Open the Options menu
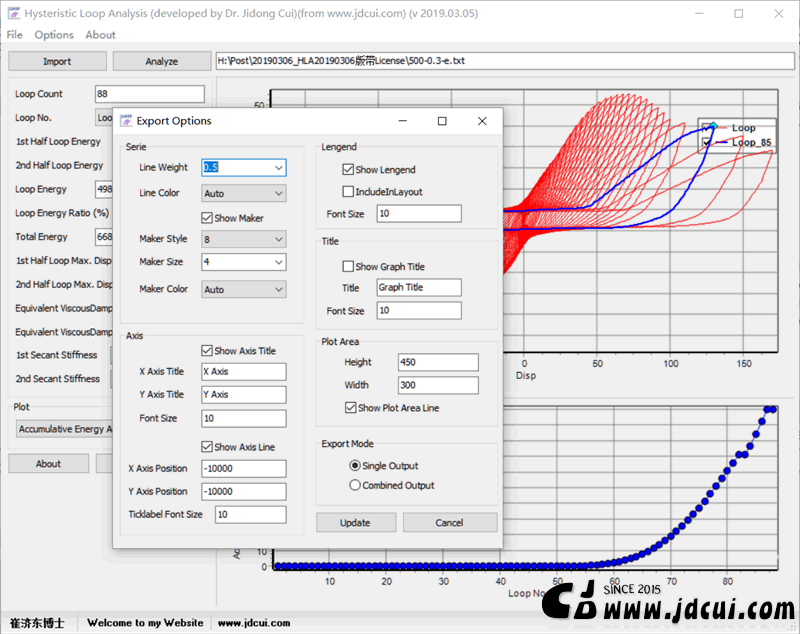Viewport: 800px width, 634px height. pos(54,35)
